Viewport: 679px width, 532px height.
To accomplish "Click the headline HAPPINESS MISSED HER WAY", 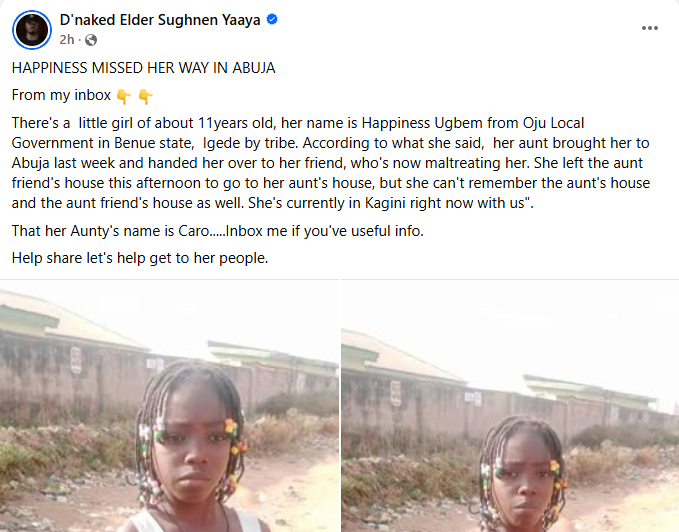I will [144, 67].
